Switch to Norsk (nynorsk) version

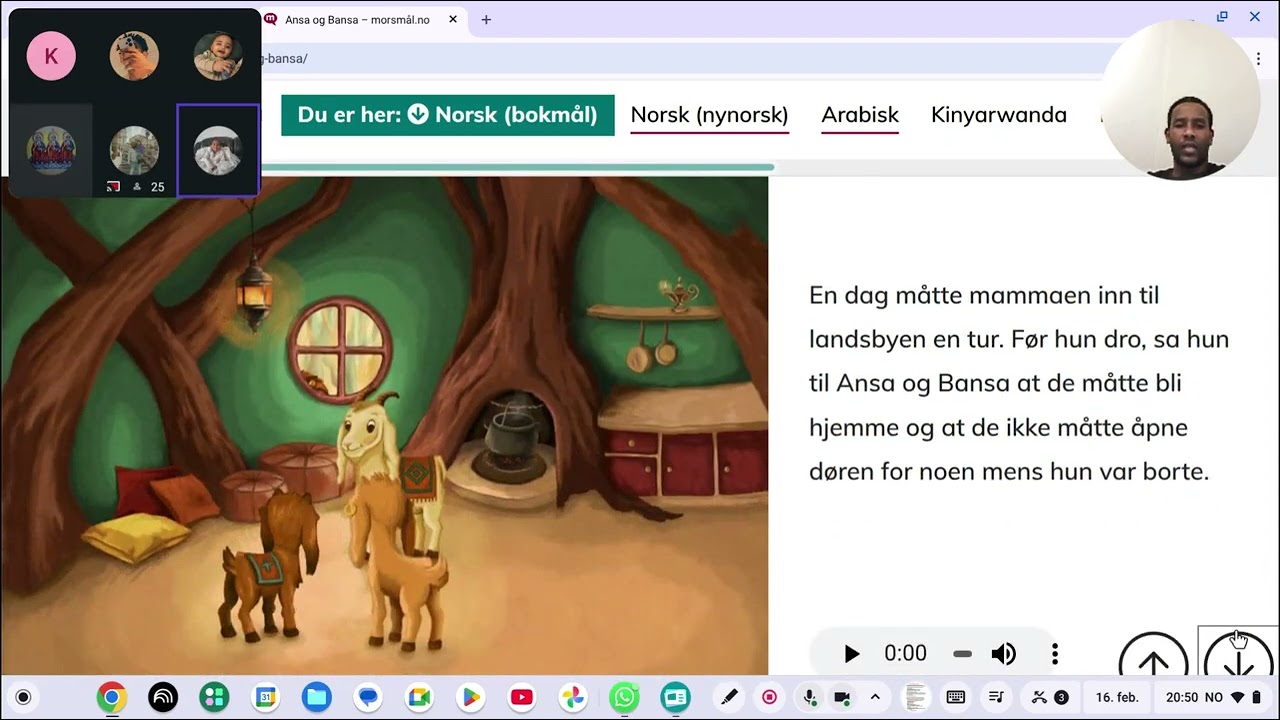pos(709,115)
